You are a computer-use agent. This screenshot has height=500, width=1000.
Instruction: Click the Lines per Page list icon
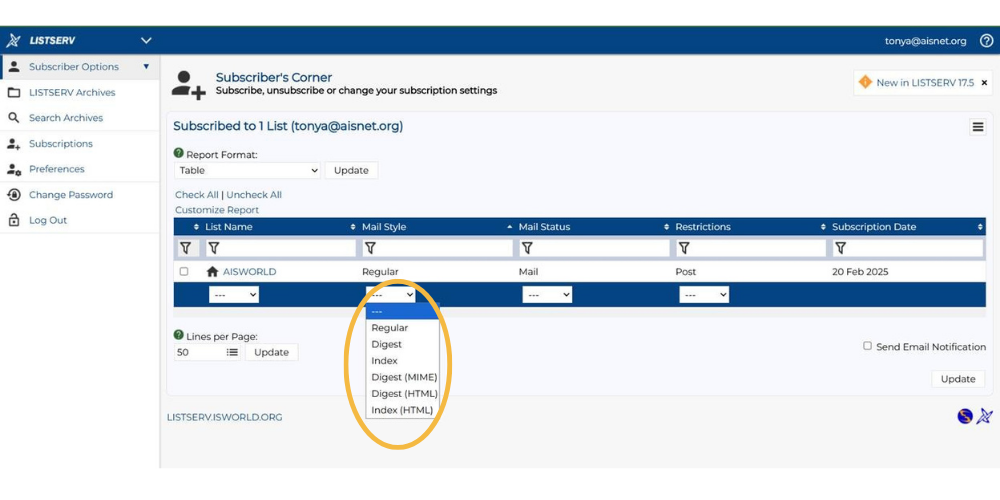[x=232, y=352]
